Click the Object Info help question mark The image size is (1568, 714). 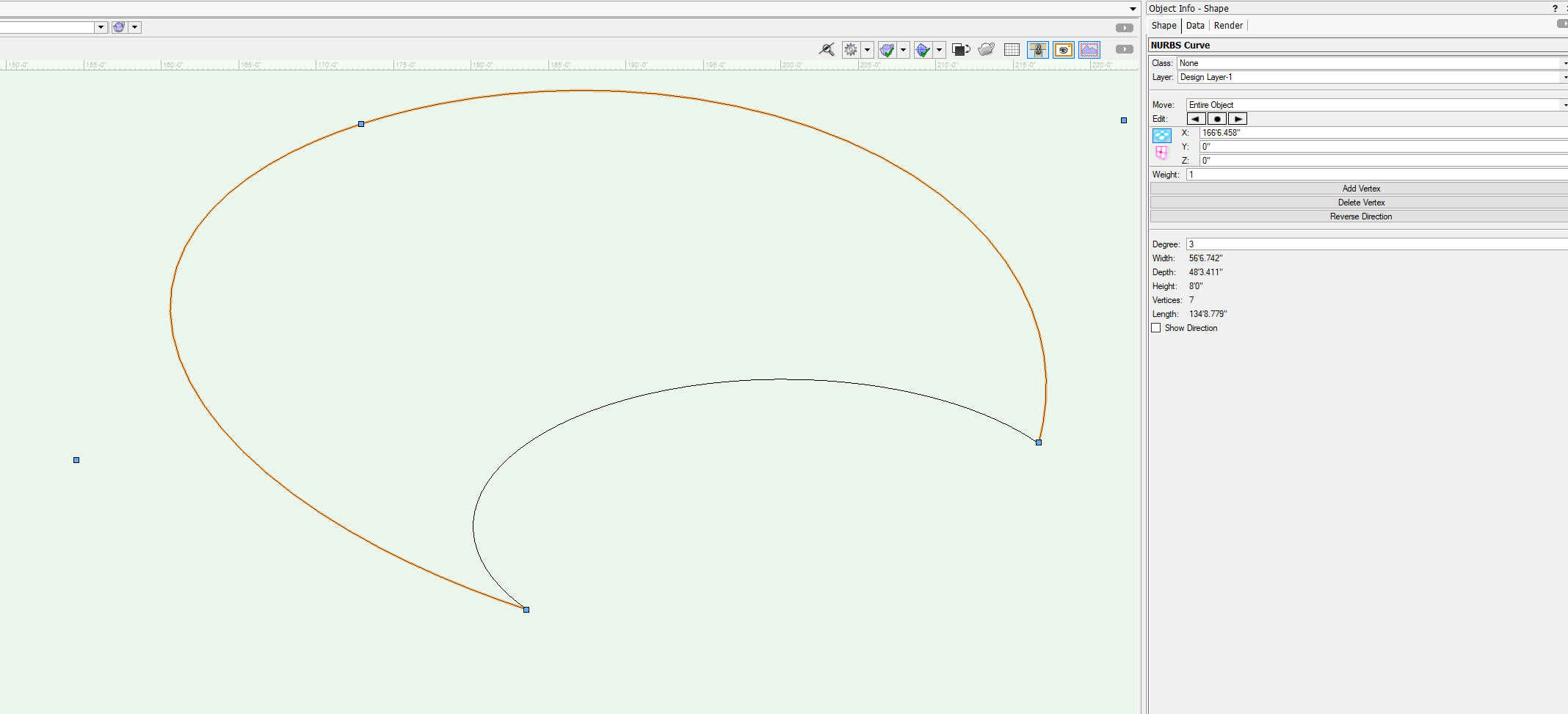point(1555,8)
